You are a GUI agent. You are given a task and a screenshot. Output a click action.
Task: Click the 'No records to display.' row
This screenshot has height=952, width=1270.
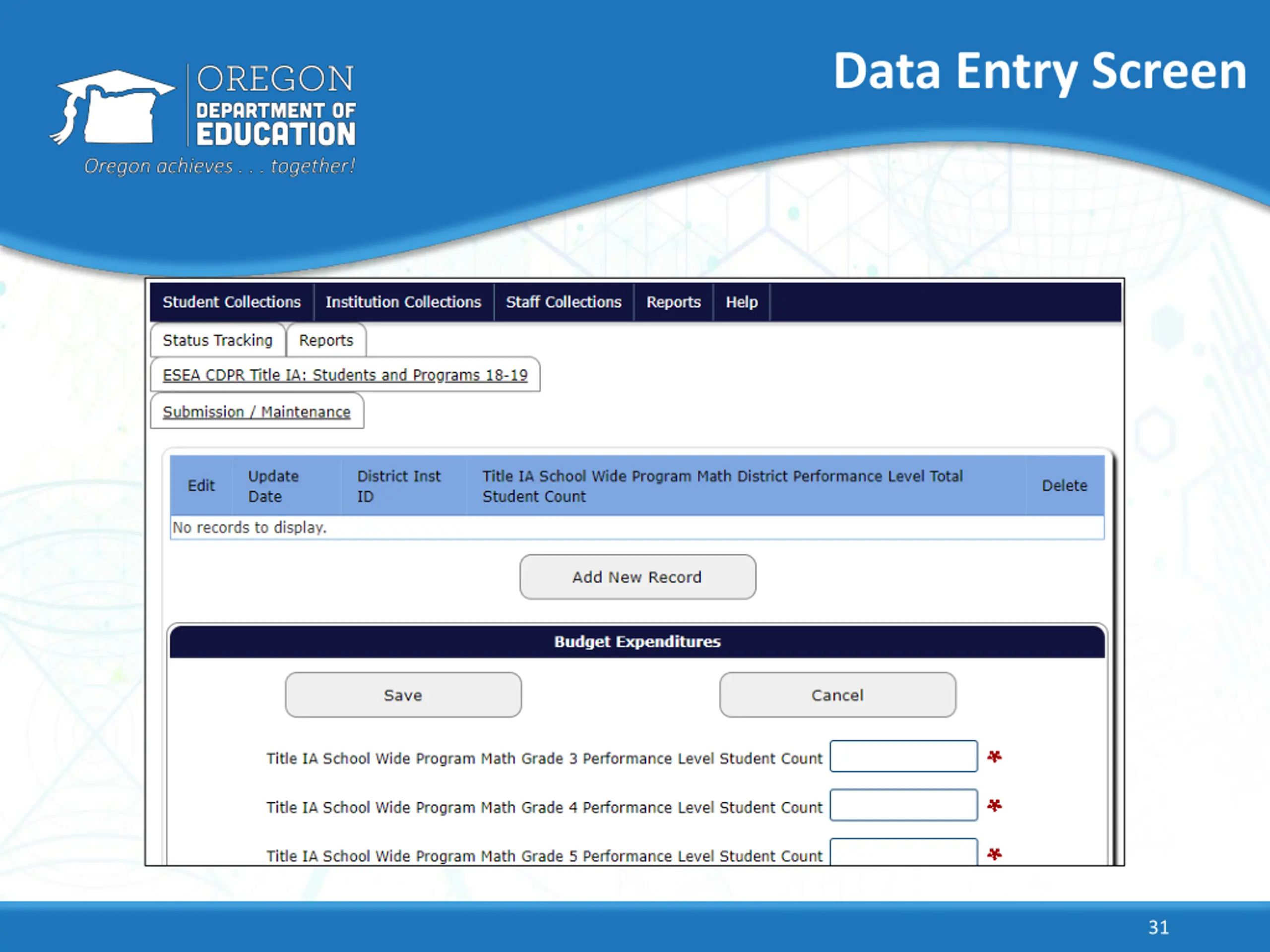click(x=637, y=528)
